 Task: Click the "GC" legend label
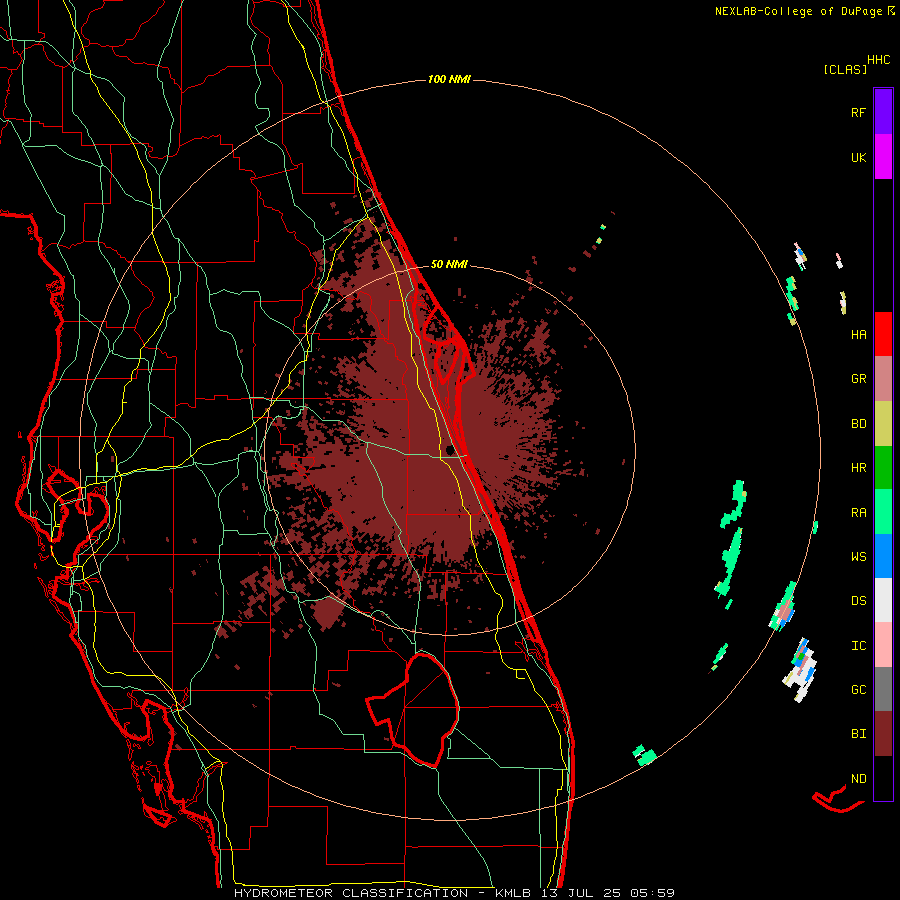click(x=858, y=690)
